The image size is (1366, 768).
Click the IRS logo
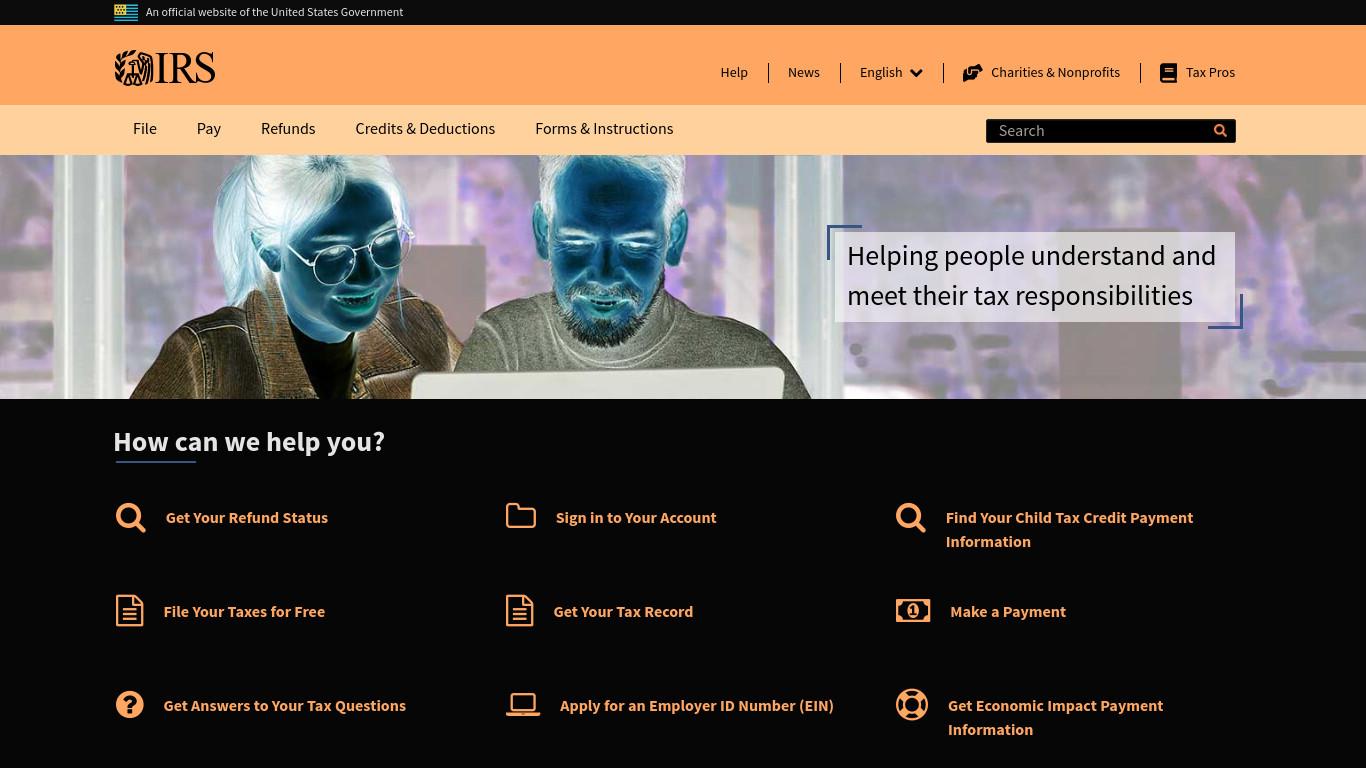pyautogui.click(x=164, y=68)
